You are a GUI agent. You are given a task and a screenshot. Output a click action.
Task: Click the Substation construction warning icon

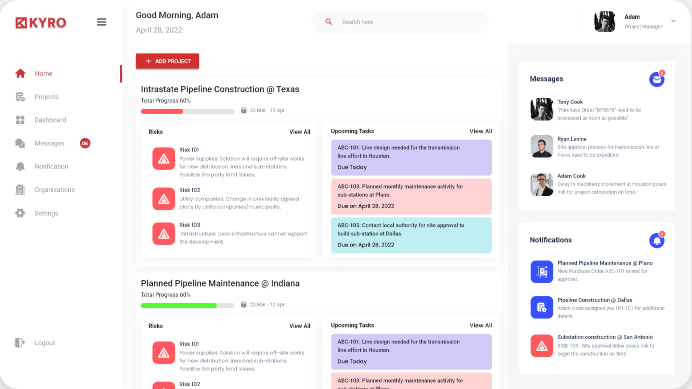point(542,346)
